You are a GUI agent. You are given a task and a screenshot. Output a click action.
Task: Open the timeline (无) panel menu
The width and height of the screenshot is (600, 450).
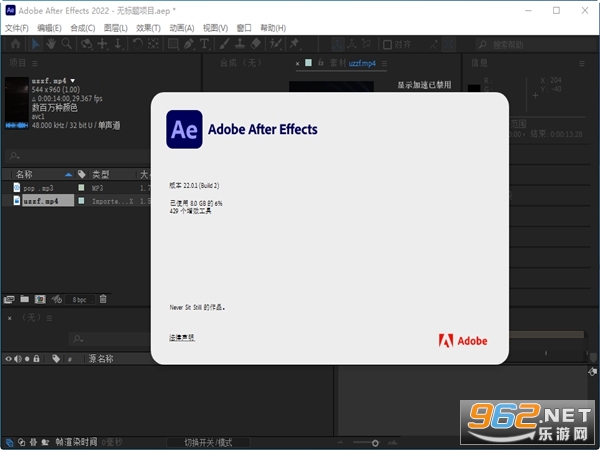pyautogui.click(x=49, y=318)
